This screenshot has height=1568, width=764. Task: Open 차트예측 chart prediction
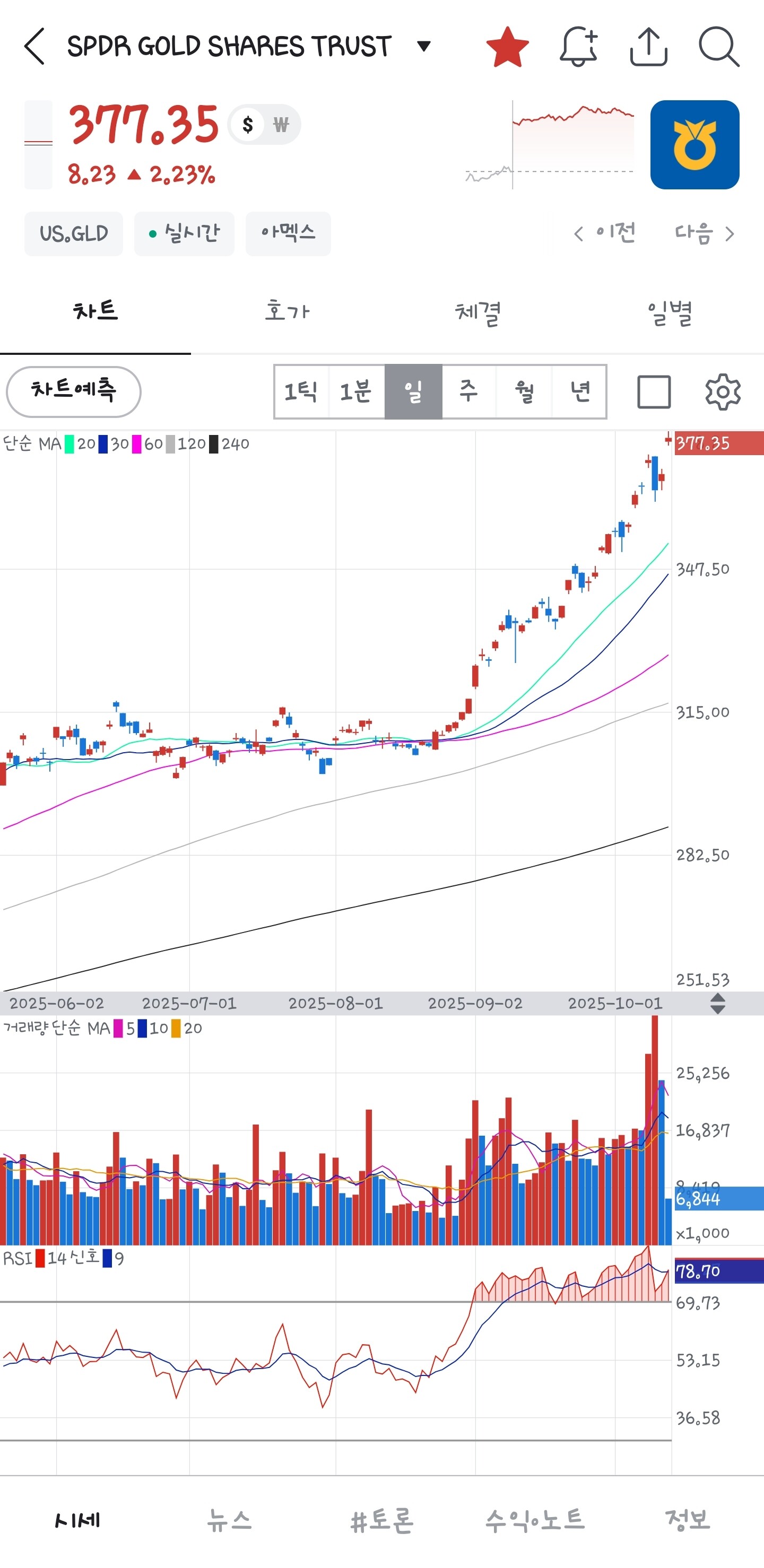click(x=74, y=391)
